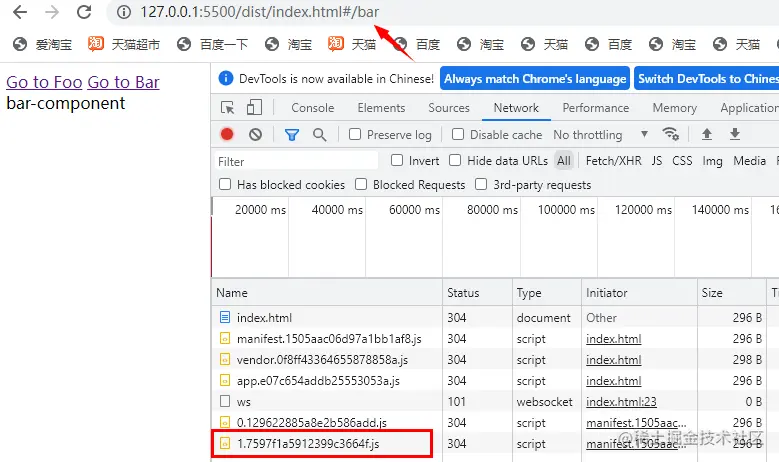Open the No throttling dropdown
The height and width of the screenshot is (462, 779).
pos(601,135)
